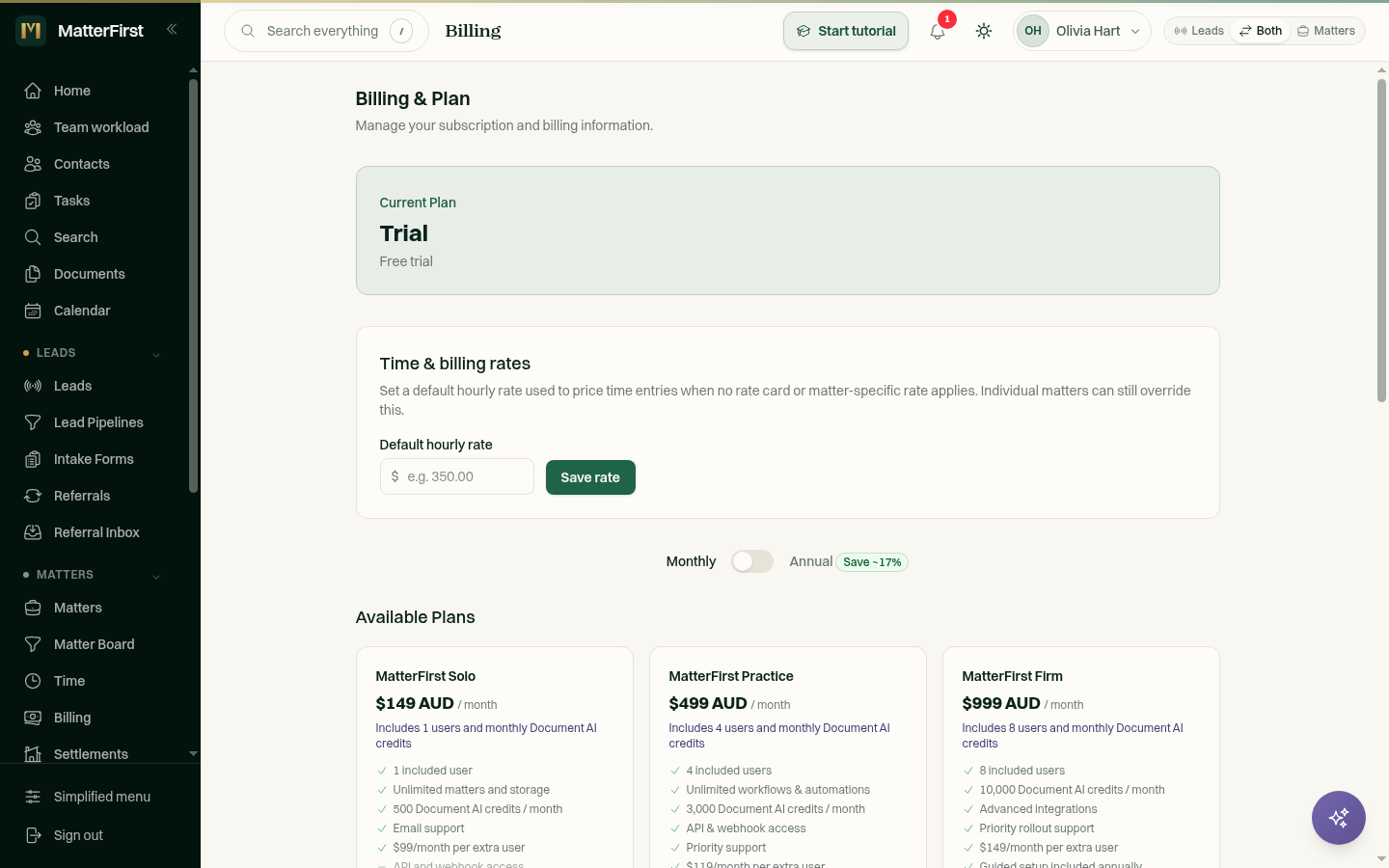The image size is (1389, 868).
Task: Select Intake Forms menu item
Action: pos(93,459)
